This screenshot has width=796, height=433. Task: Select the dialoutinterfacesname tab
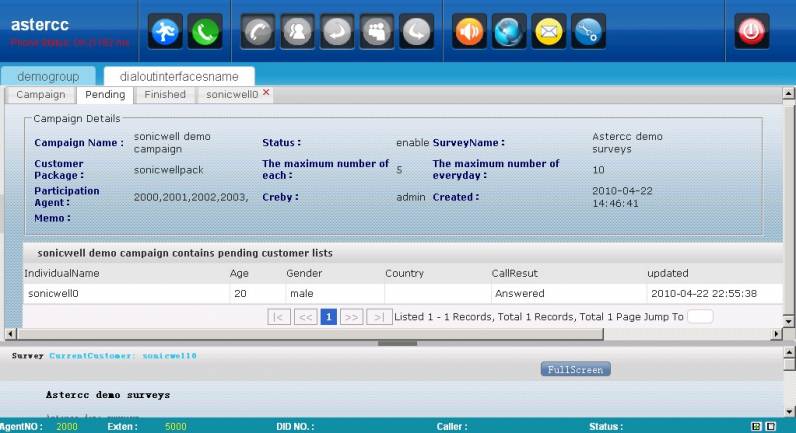point(179,76)
